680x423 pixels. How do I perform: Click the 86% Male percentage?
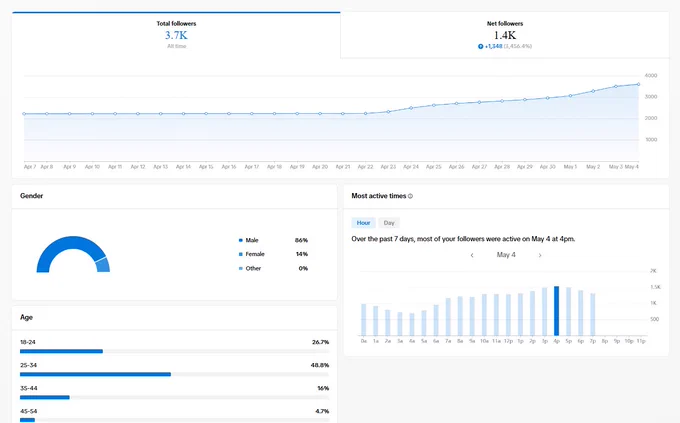[301, 240]
